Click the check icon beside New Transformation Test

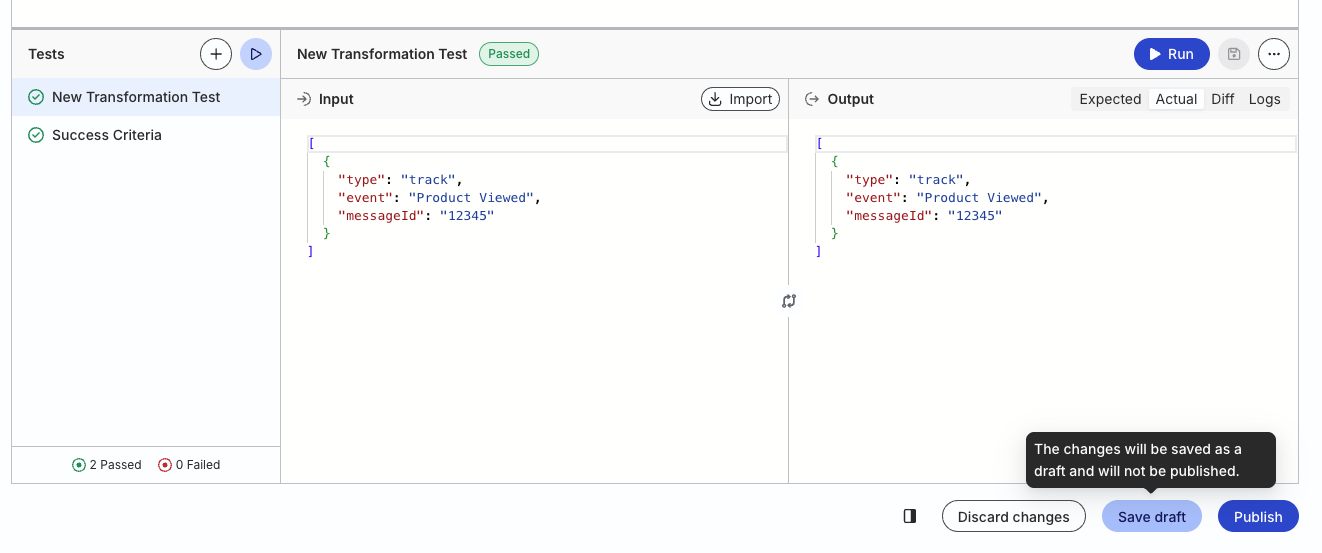point(36,97)
